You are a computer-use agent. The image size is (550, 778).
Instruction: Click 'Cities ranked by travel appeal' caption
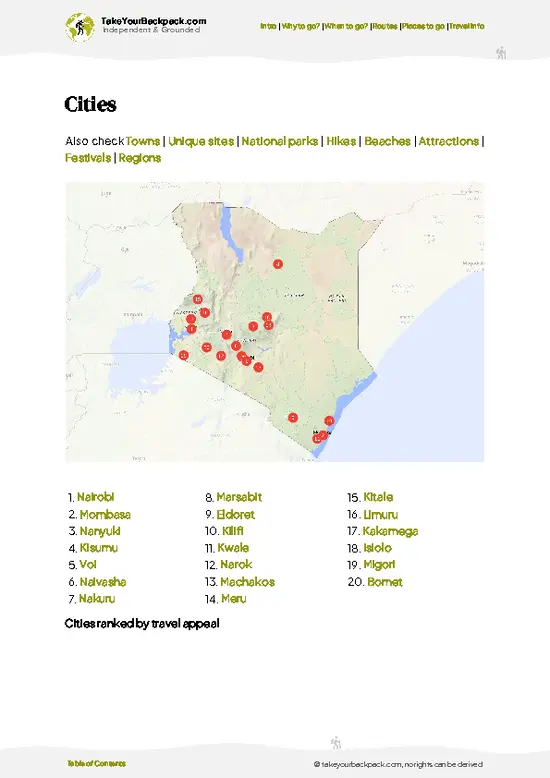point(142,624)
